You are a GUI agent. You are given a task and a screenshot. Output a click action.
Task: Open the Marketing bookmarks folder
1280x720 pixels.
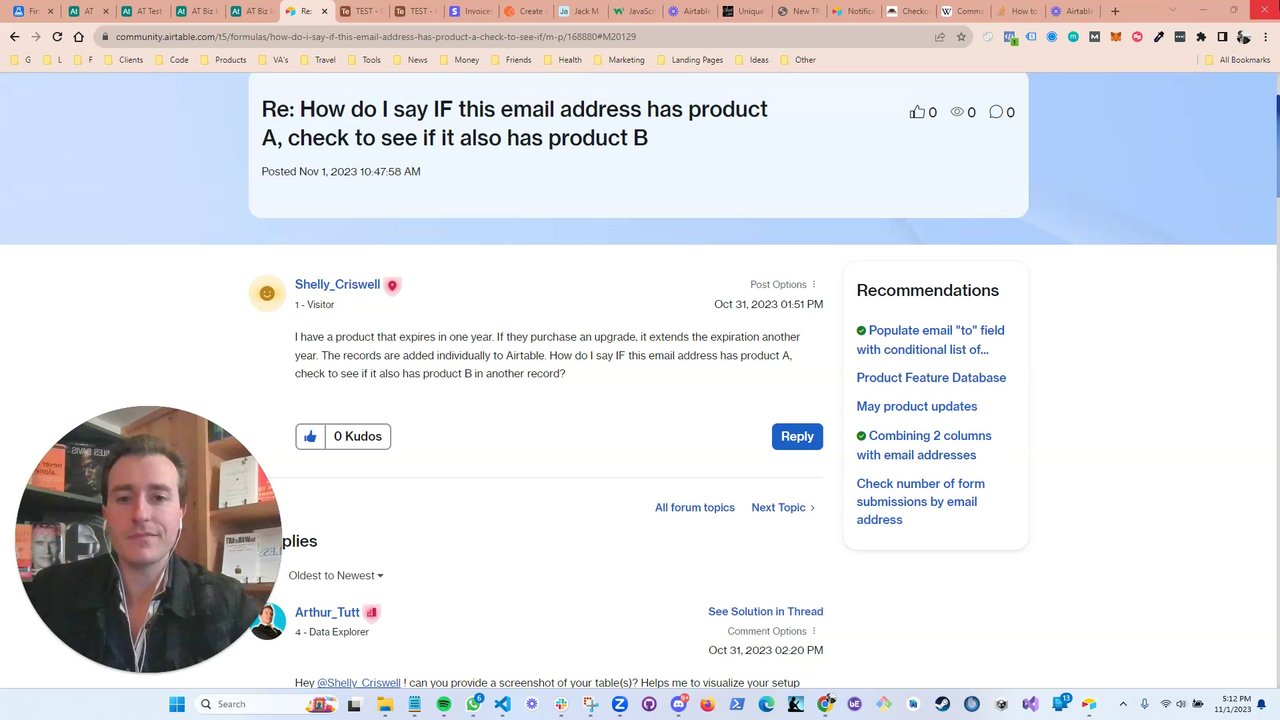coord(619,60)
